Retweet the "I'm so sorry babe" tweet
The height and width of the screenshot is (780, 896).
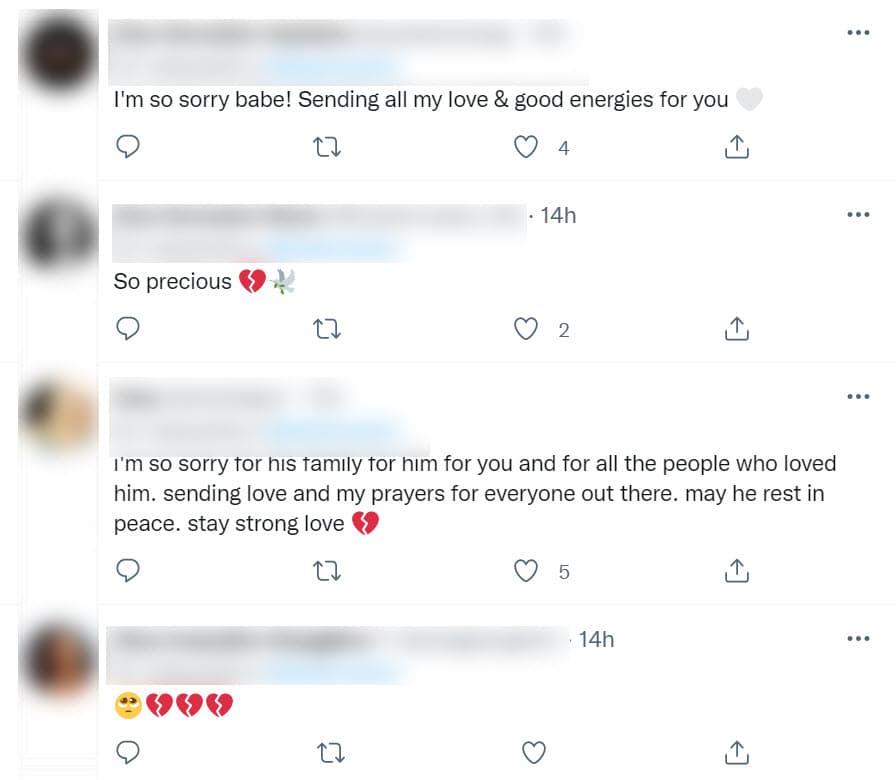[327, 146]
